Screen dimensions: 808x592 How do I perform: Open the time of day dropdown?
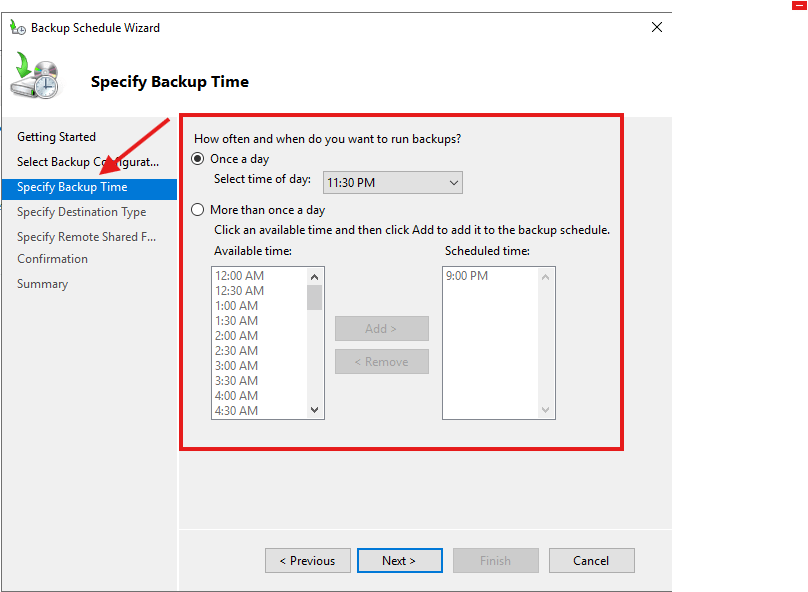pyautogui.click(x=393, y=183)
